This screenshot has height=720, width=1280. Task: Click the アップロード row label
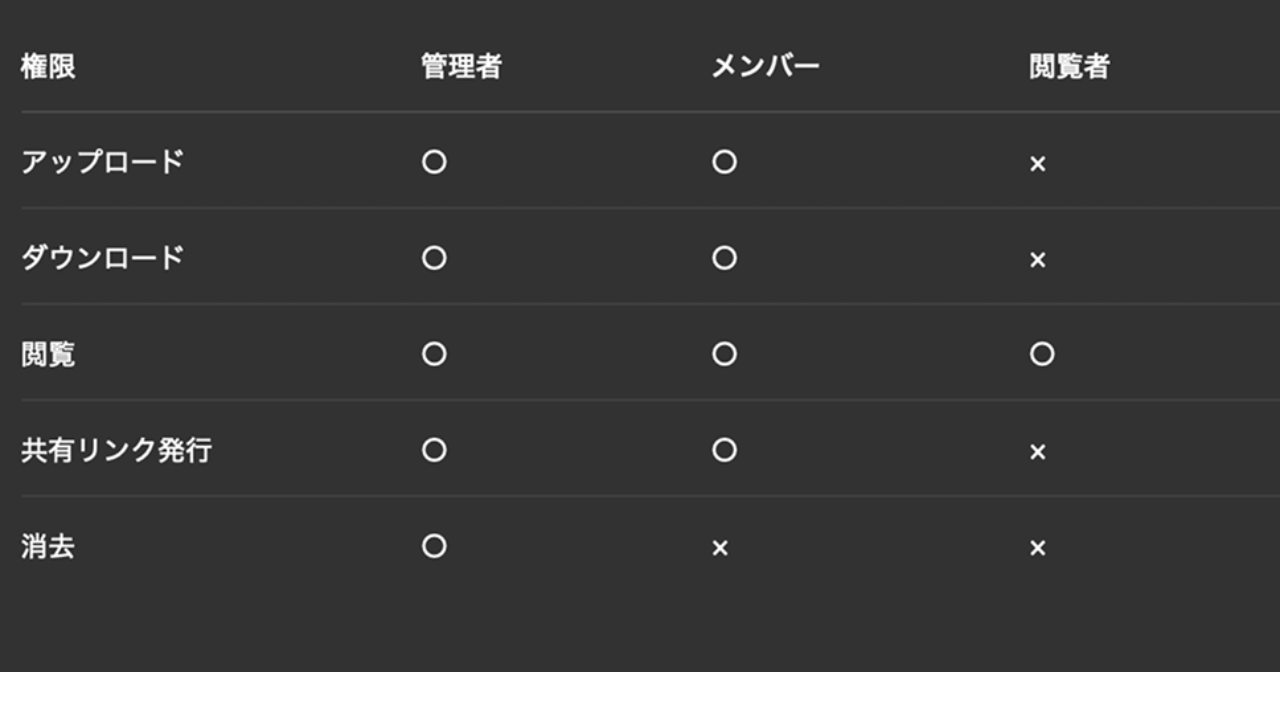[x=102, y=162]
